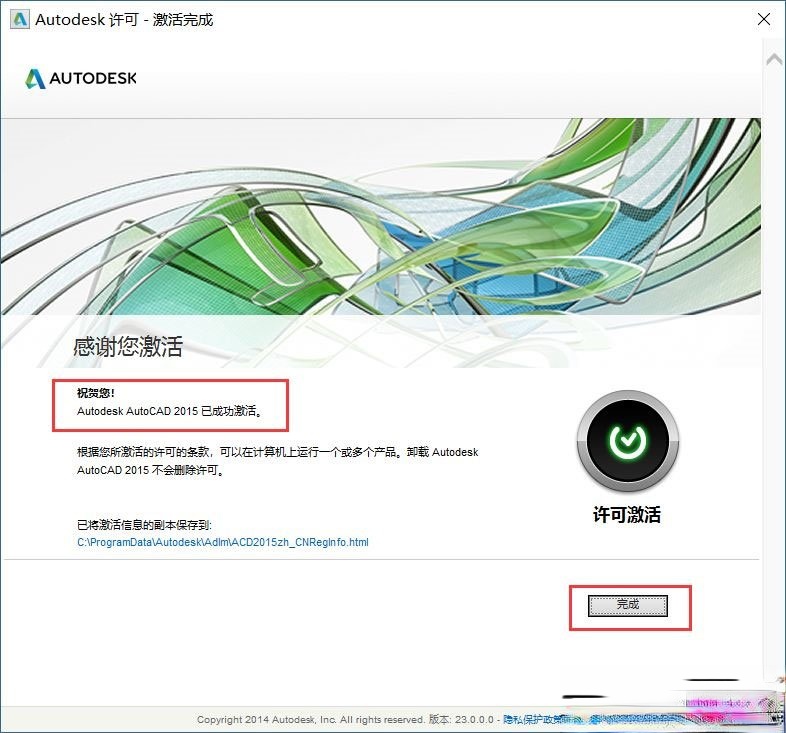Screen dimensions: 786x733
Task: Click the 许可激活 checkmark status icon
Action: [x=628, y=441]
